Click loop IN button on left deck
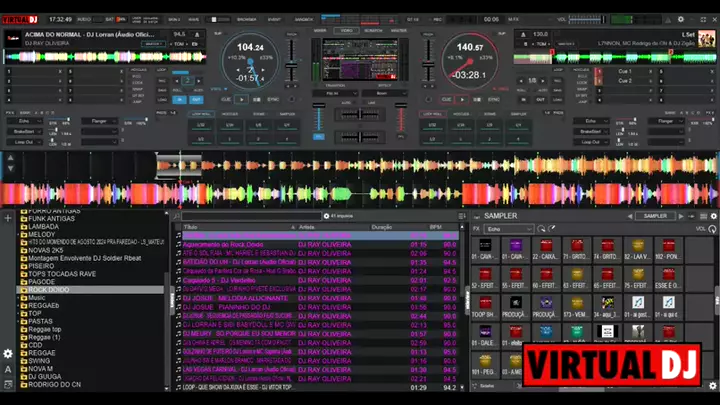 click(x=180, y=99)
